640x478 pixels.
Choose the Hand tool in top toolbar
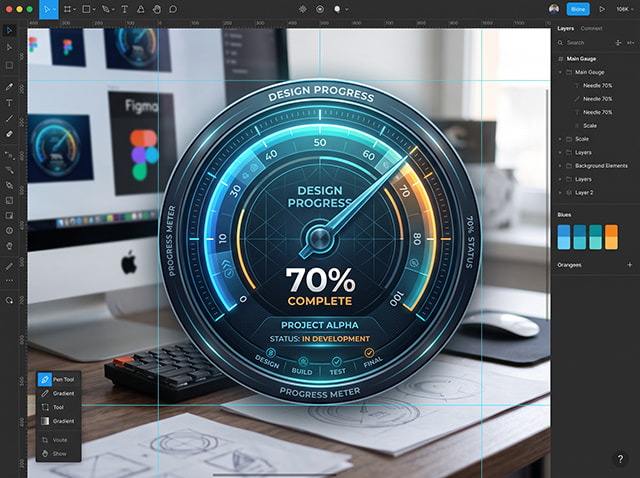(157, 9)
